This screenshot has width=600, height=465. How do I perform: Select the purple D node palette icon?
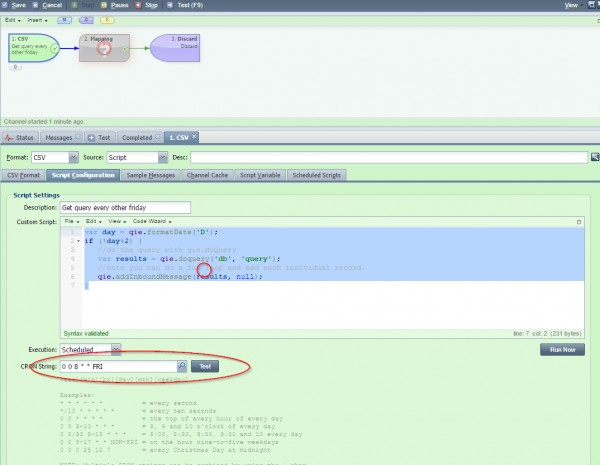pyautogui.click(x=86, y=20)
